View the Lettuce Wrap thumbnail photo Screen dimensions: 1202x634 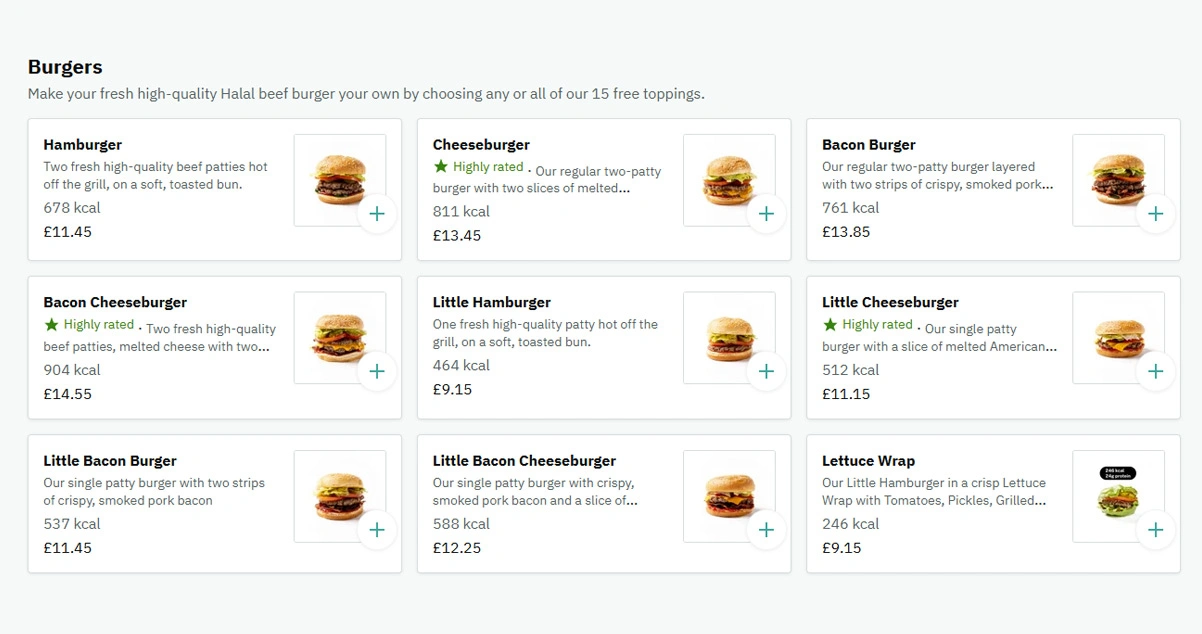(x=1117, y=495)
